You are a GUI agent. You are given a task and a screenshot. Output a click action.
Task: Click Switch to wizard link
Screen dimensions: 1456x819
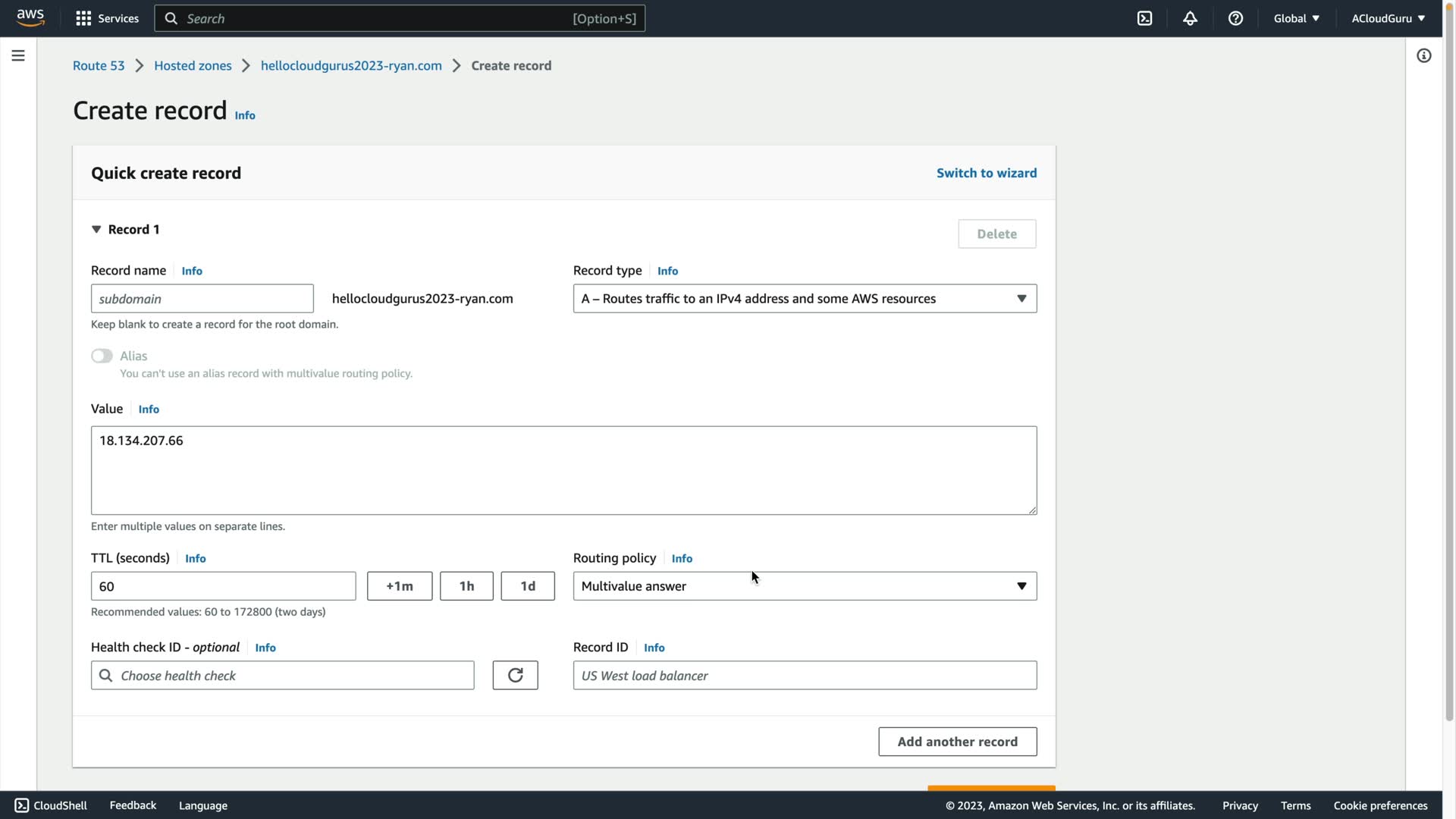tap(986, 173)
